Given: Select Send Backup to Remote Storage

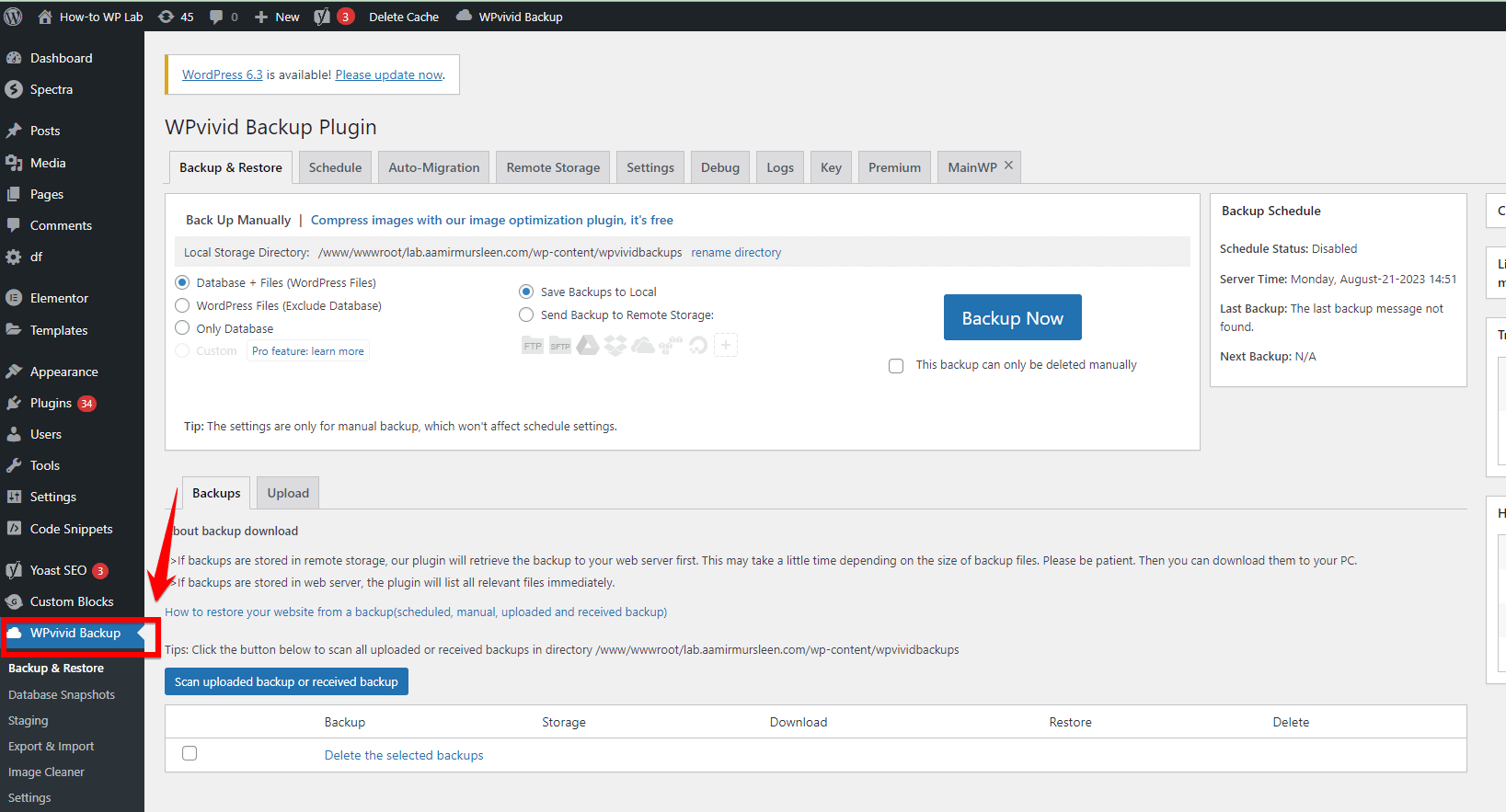Looking at the screenshot, I should (526, 315).
